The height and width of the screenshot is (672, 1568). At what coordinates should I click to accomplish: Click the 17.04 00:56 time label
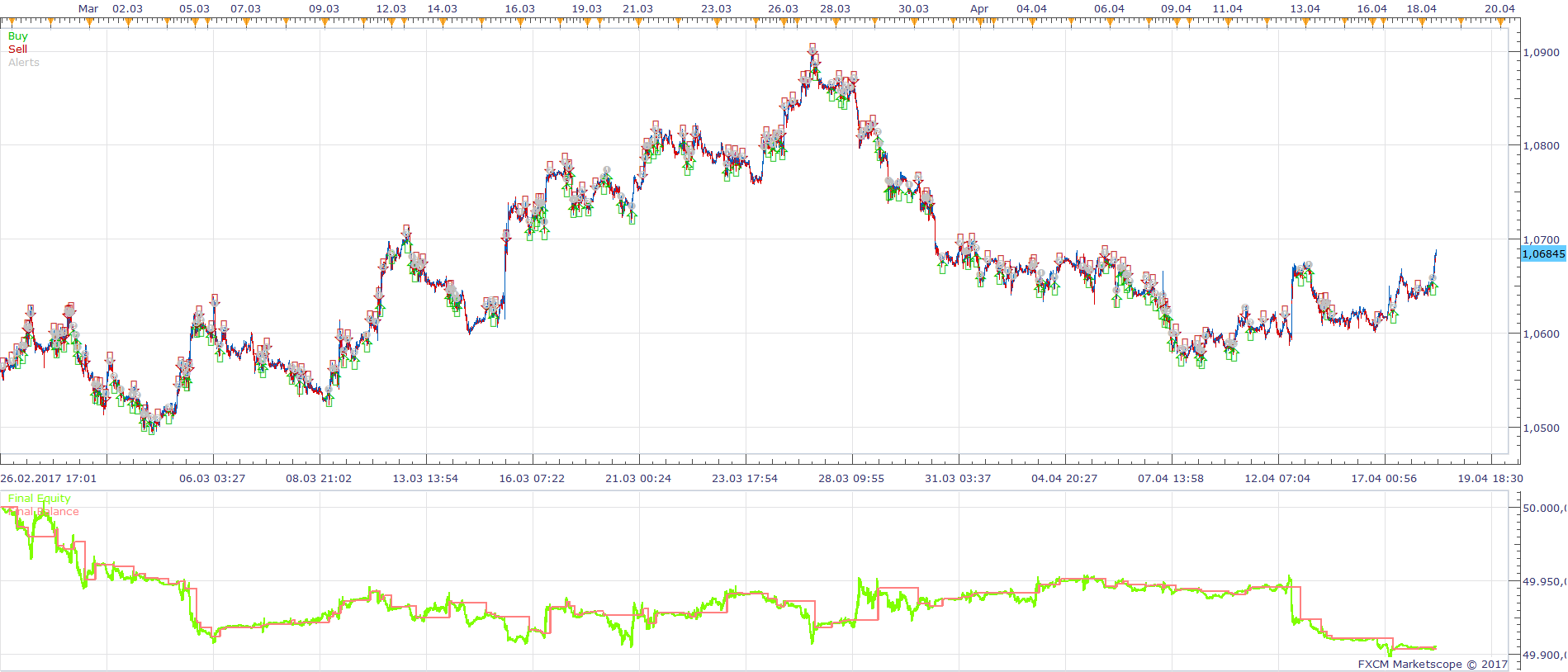1384,479
